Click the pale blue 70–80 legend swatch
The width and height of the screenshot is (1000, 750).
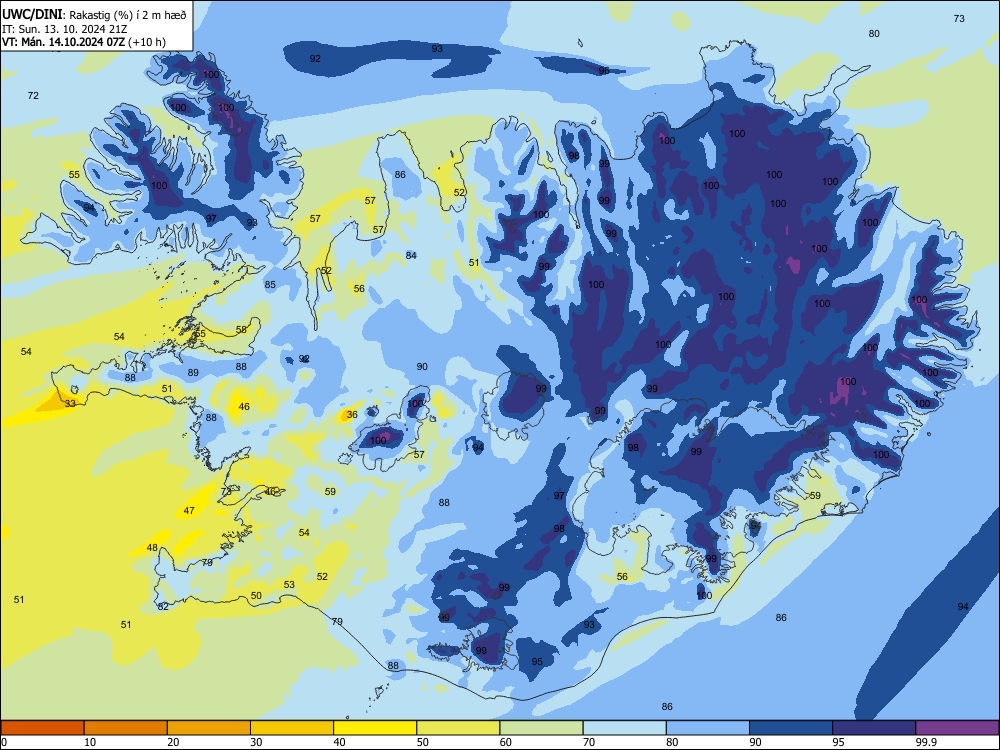tap(624, 728)
